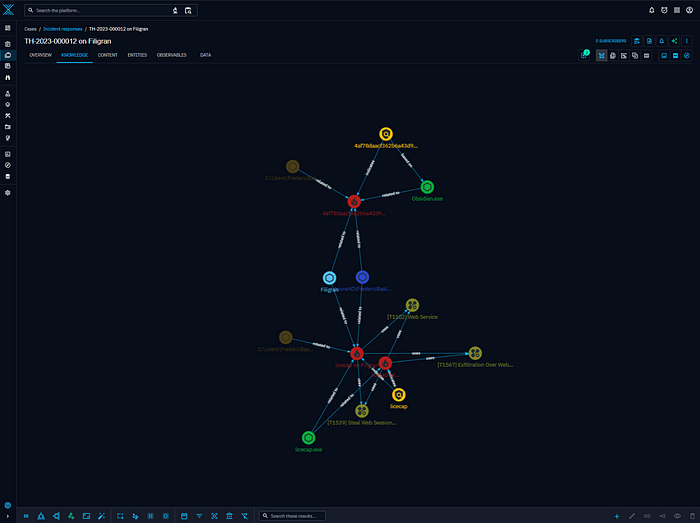The image size is (700, 523).
Task: Open the account profile icon
Action: click(x=687, y=10)
